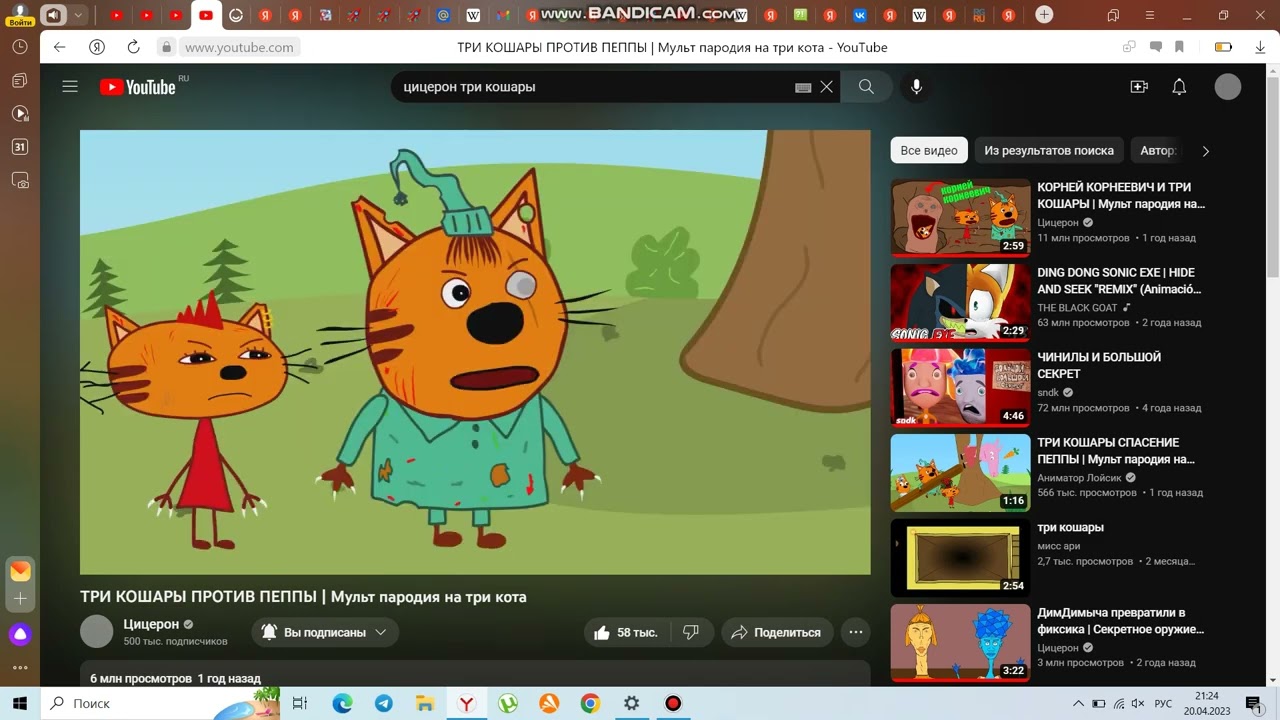The height and width of the screenshot is (720, 1280).
Task: Share the video via Поделиться
Action: click(777, 632)
